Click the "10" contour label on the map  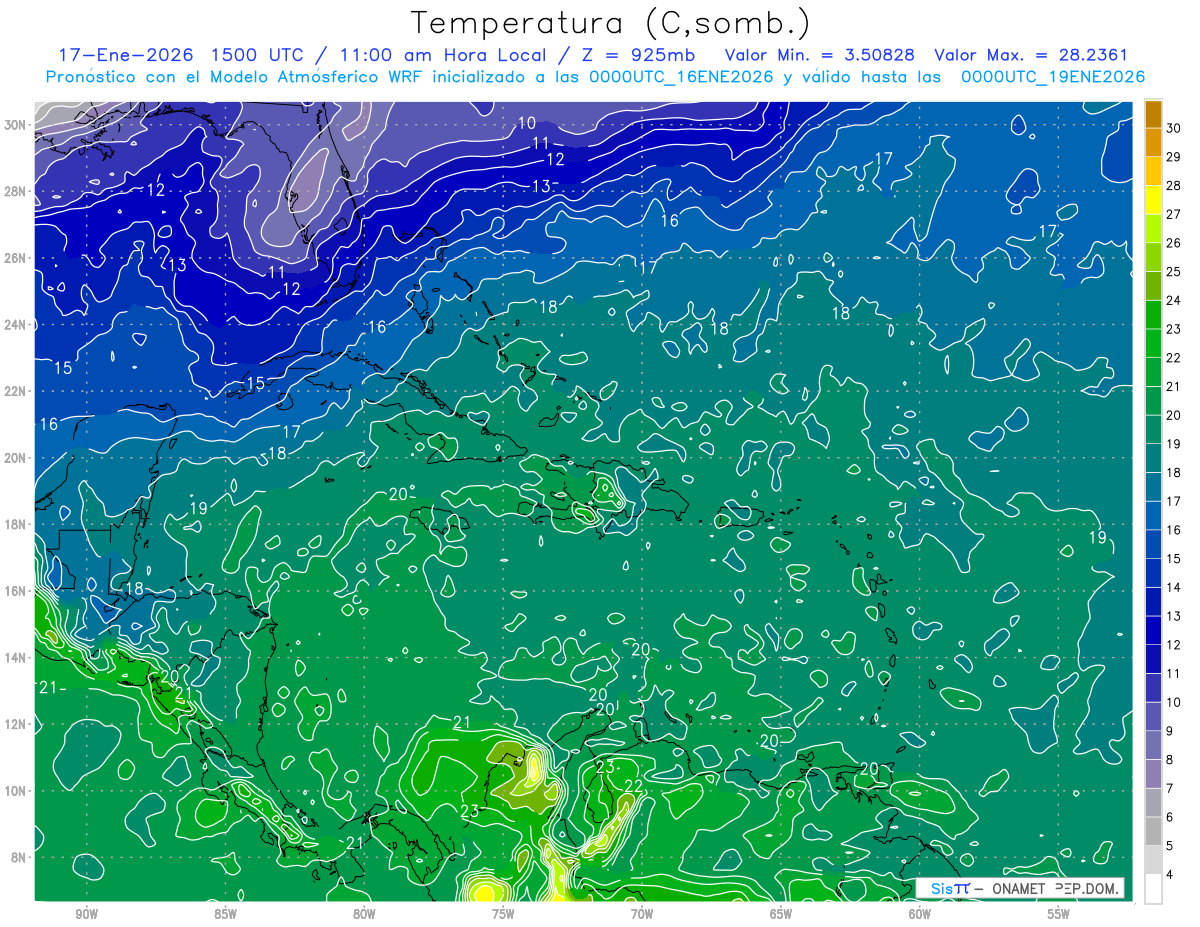527,124
